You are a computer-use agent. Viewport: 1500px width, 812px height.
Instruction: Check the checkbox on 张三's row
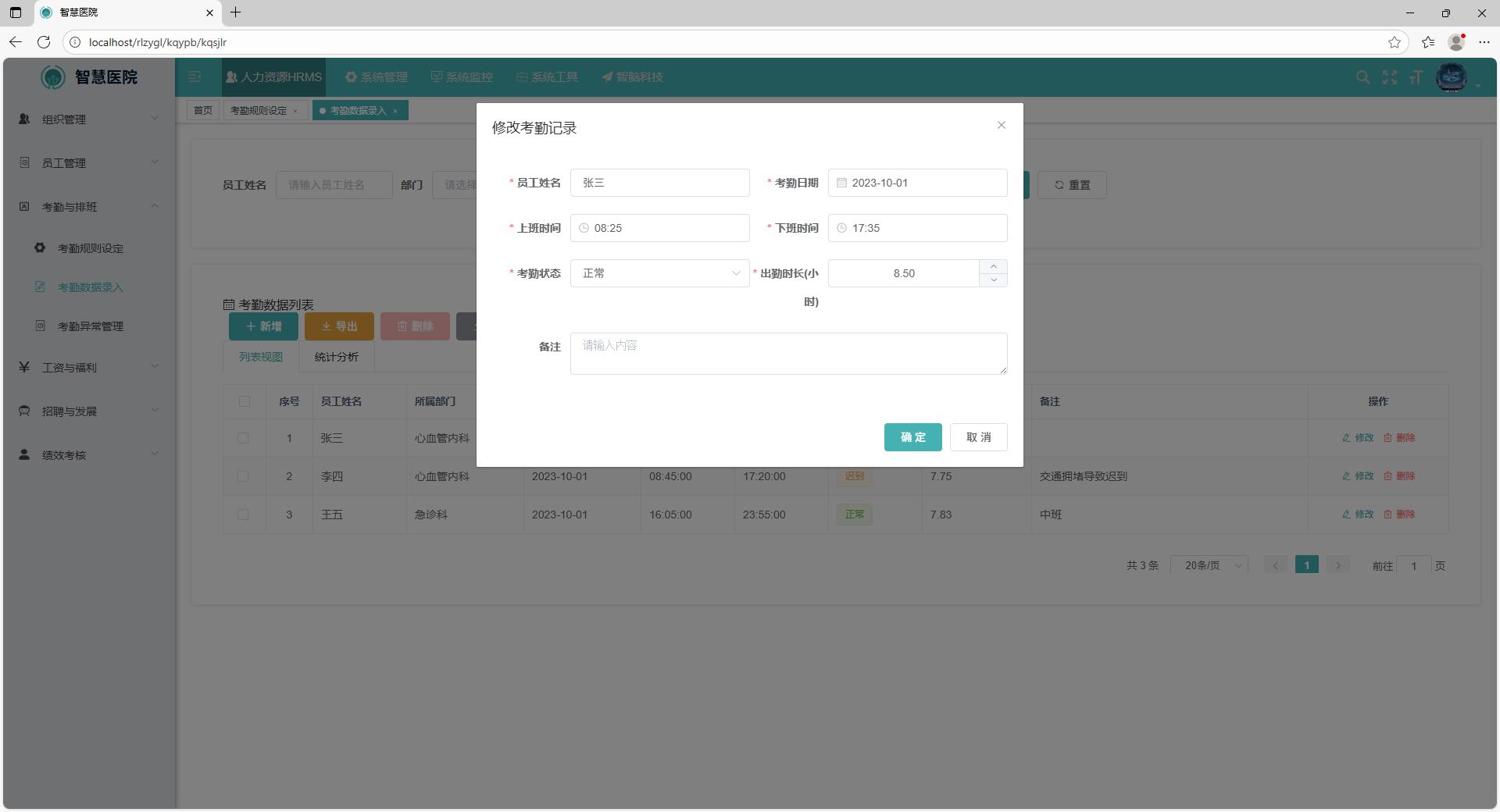pyautogui.click(x=245, y=438)
